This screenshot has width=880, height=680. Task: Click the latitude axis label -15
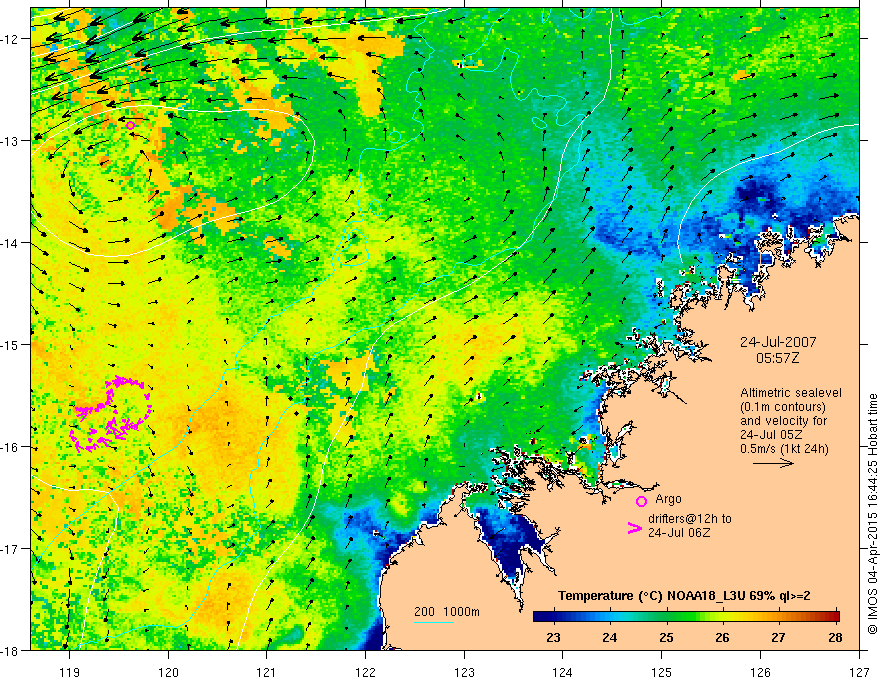tap(11, 344)
